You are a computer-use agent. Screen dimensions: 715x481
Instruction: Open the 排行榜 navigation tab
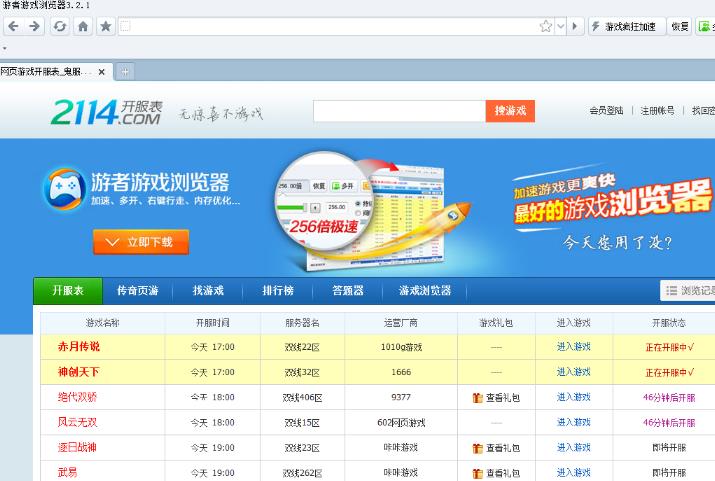(x=278, y=291)
